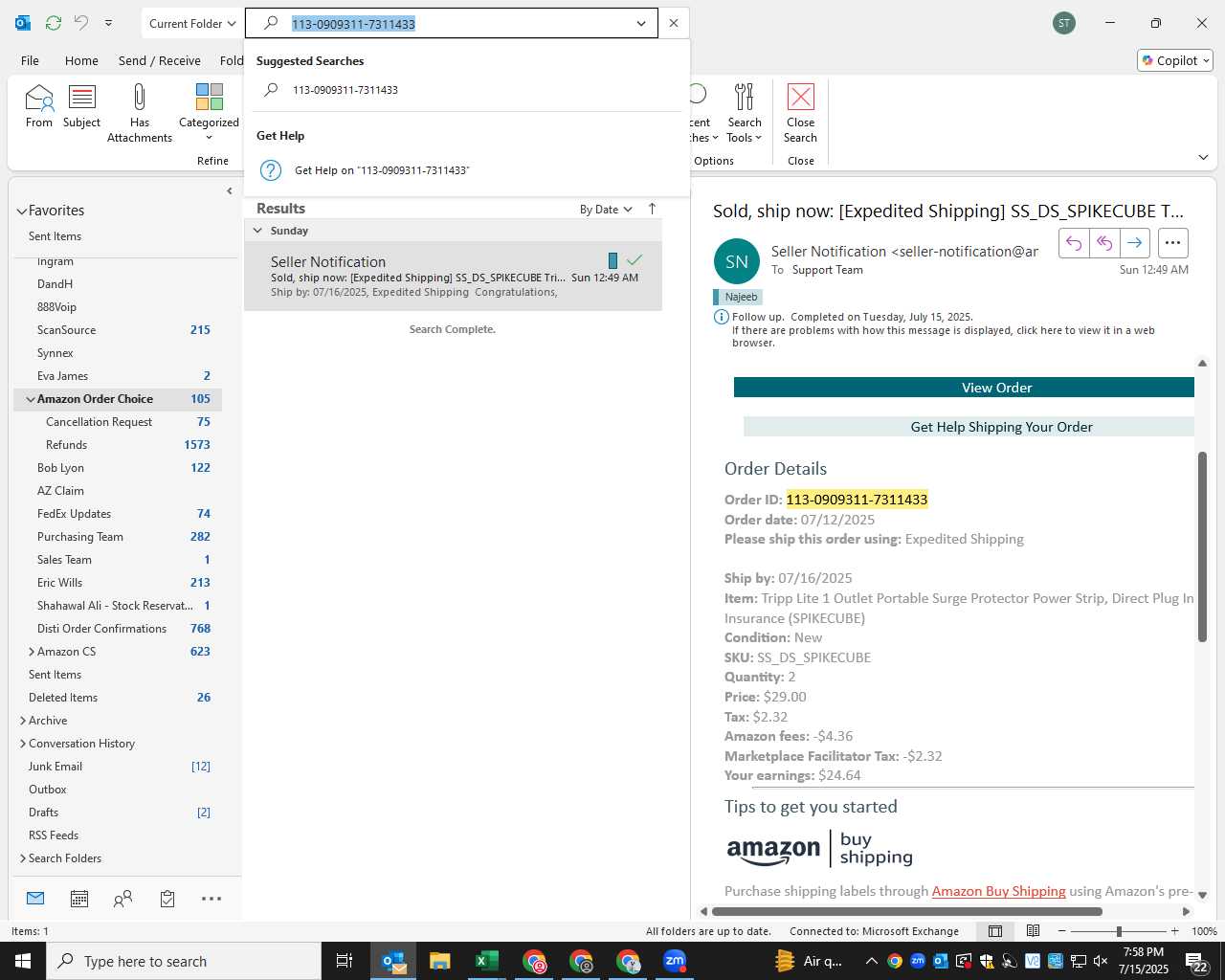Viewport: 1225px width, 980px height.
Task: Reverse sort order with the arrow
Action: [653, 209]
